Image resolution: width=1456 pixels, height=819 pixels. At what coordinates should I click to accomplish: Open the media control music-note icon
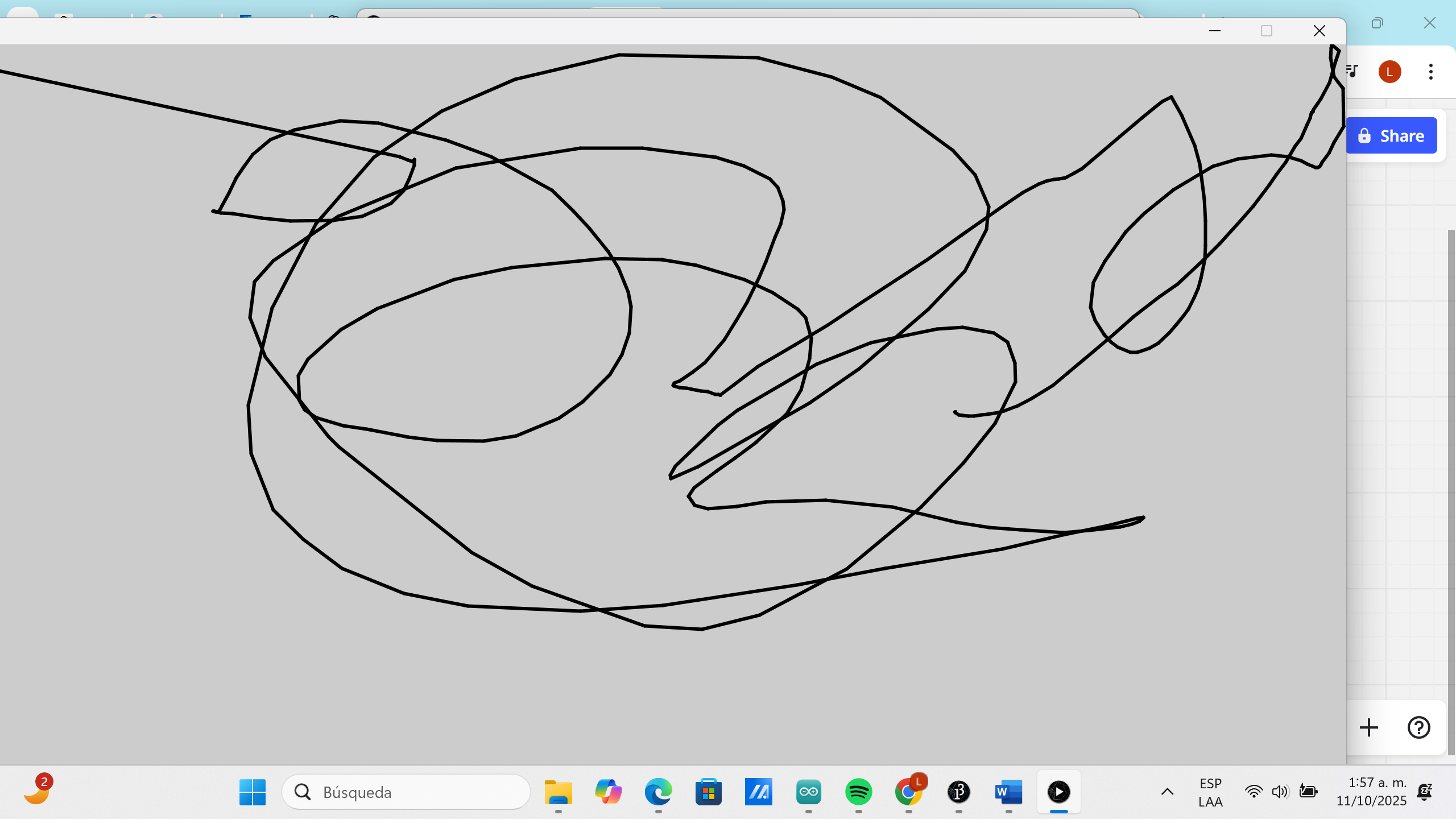(x=1352, y=71)
